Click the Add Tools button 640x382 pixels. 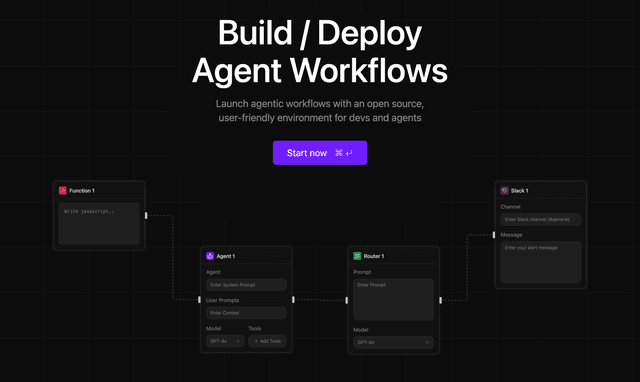(267, 341)
